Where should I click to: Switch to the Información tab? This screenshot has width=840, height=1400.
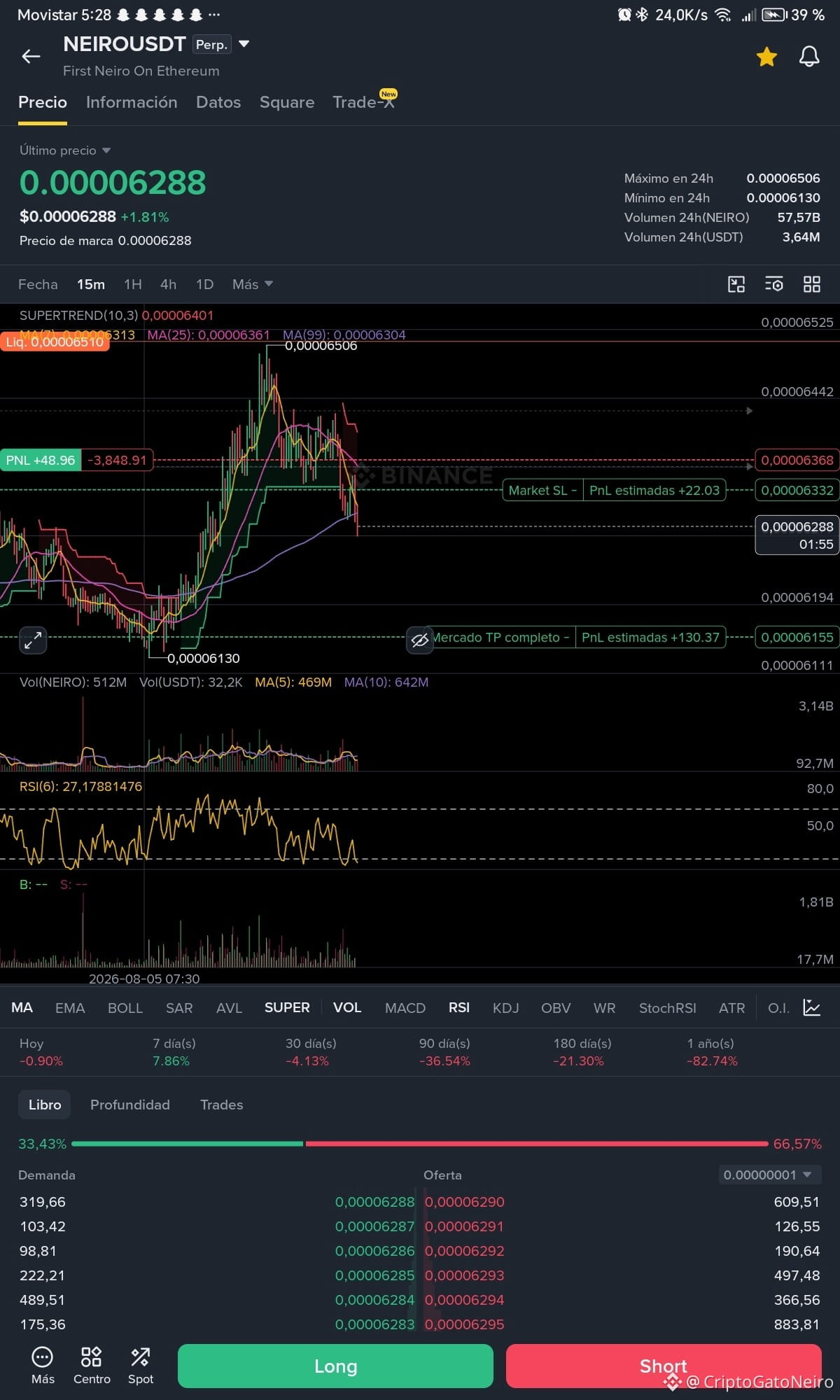click(x=132, y=102)
